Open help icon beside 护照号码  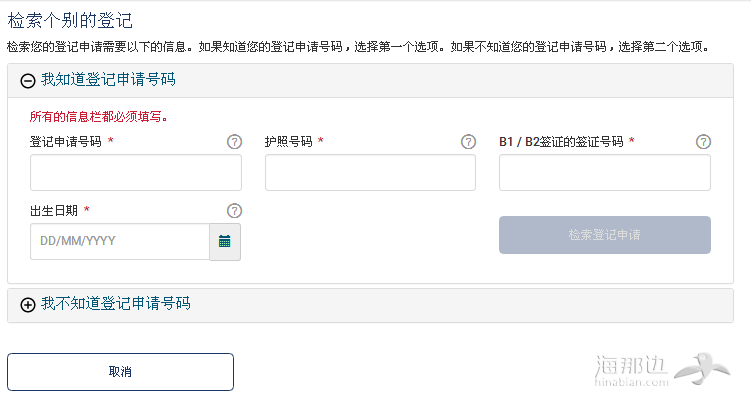click(468, 142)
